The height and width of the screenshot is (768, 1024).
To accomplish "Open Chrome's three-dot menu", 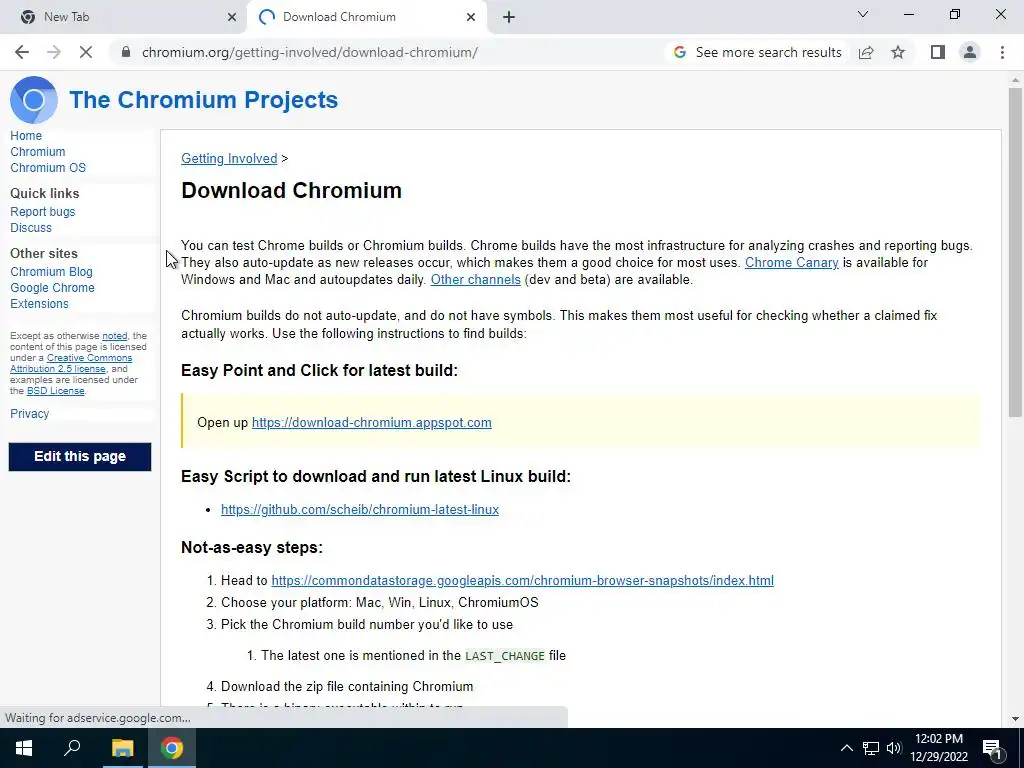I will pyautogui.click(x=1002, y=52).
